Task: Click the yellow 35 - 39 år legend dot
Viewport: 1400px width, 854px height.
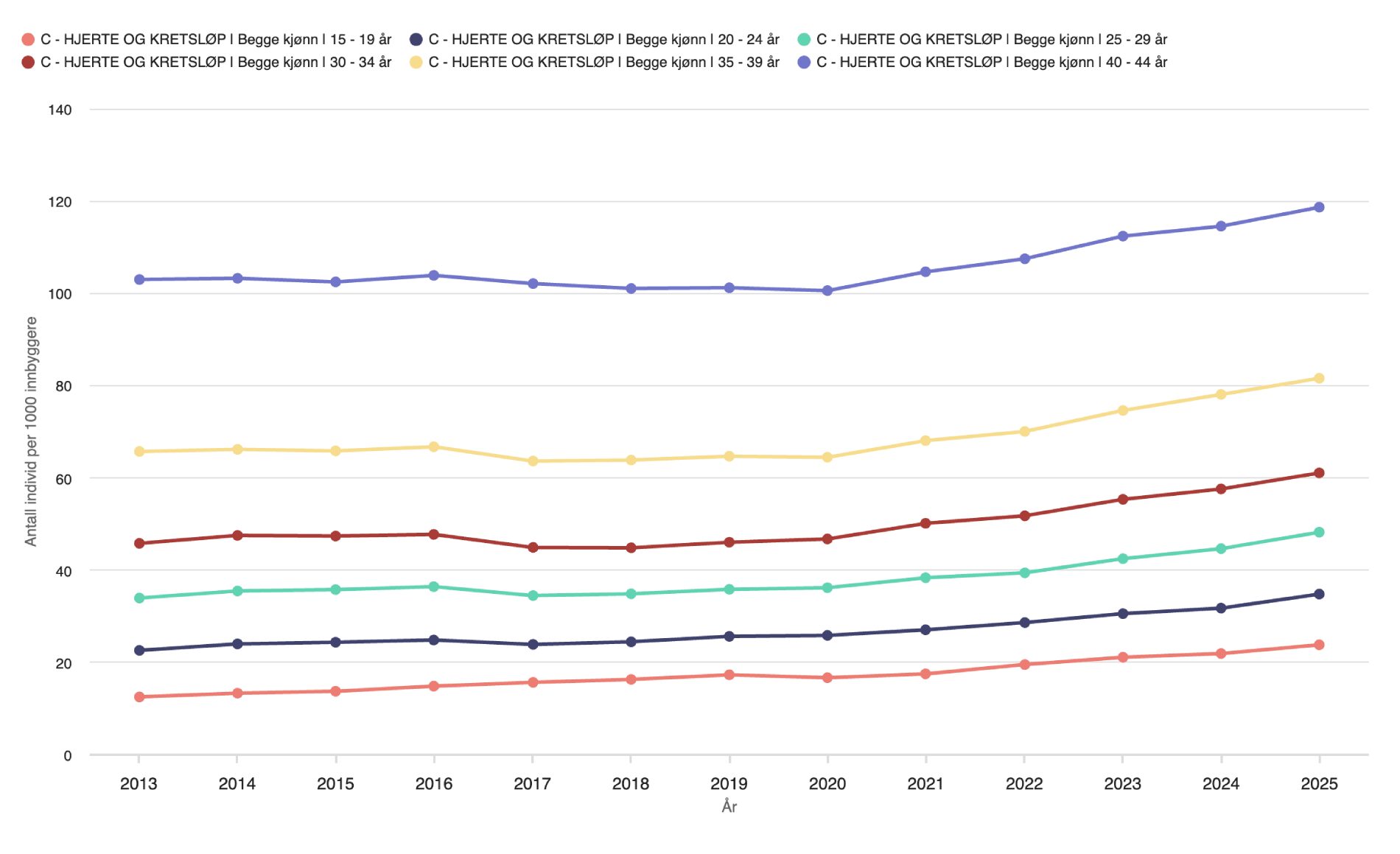Action: pos(416,63)
